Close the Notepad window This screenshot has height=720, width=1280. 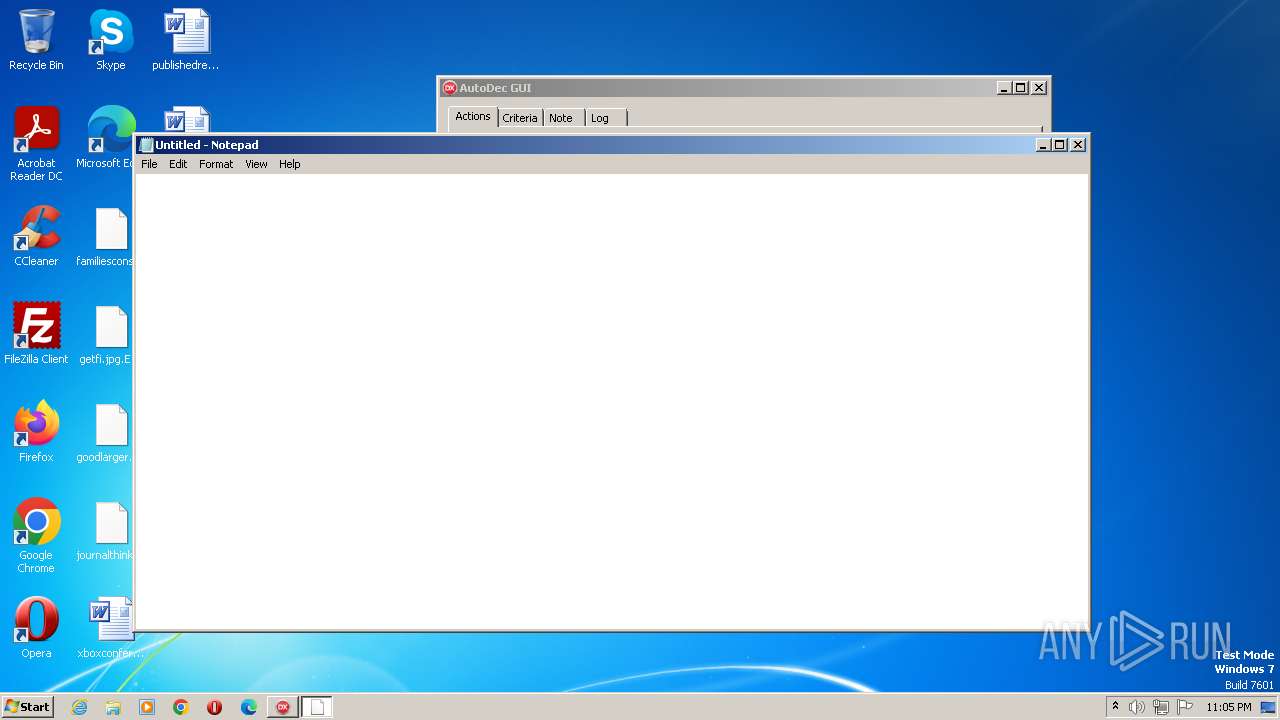click(1078, 145)
